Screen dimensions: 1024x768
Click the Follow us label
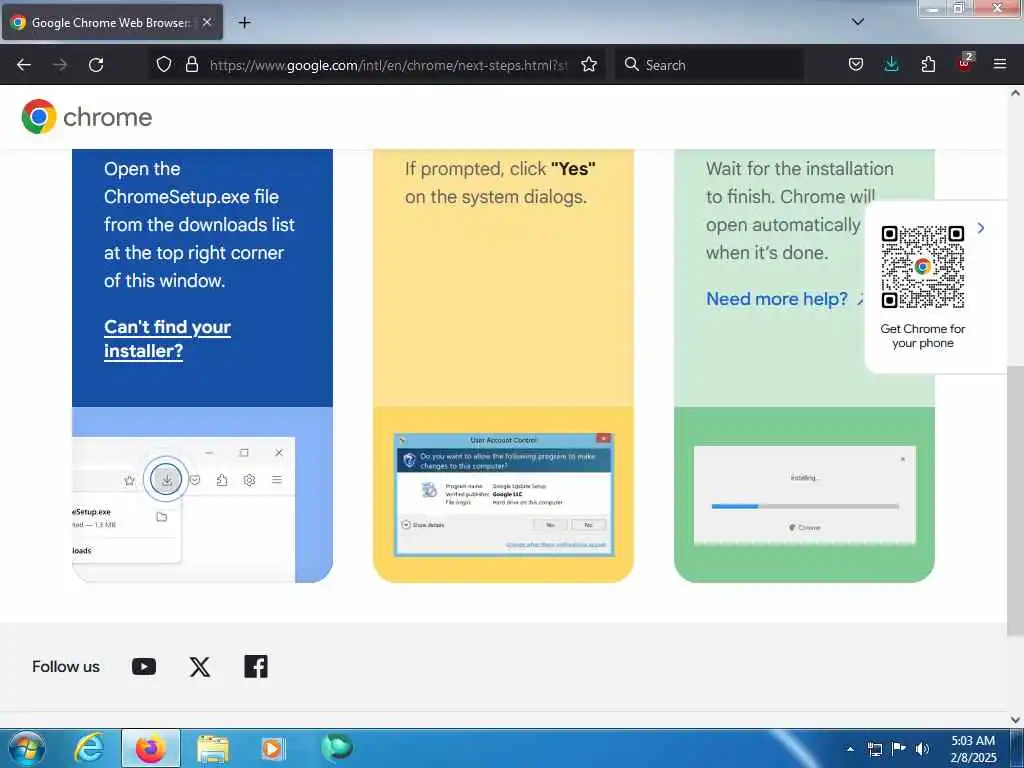pyautogui.click(x=66, y=667)
